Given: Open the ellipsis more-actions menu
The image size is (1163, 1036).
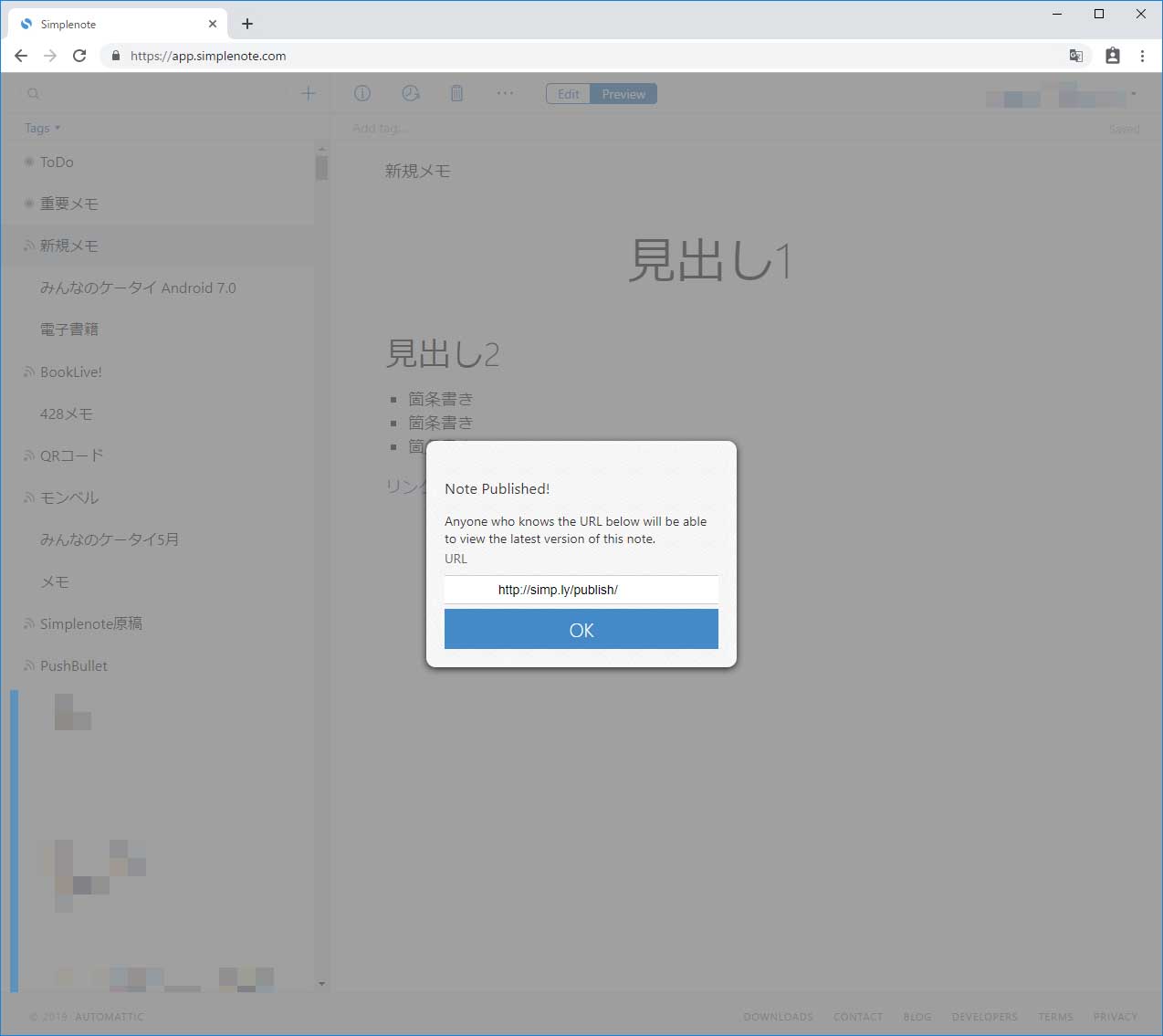Looking at the screenshot, I should [x=505, y=93].
